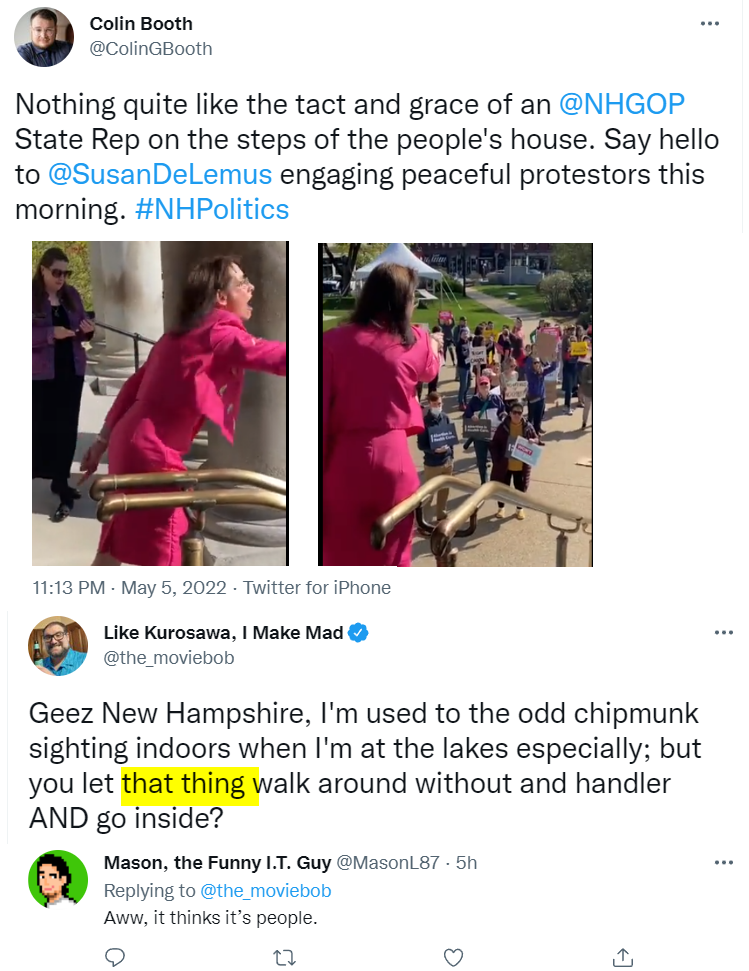
Task: Open @the_moviebob link in replying-to line
Action: pyautogui.click(x=266, y=890)
